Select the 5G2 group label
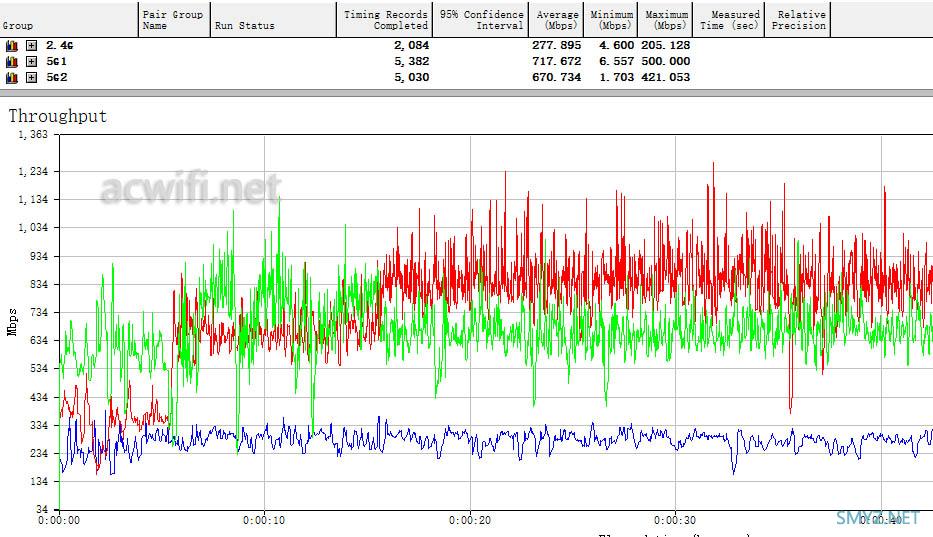The width and height of the screenshot is (933, 537). pos(57,77)
